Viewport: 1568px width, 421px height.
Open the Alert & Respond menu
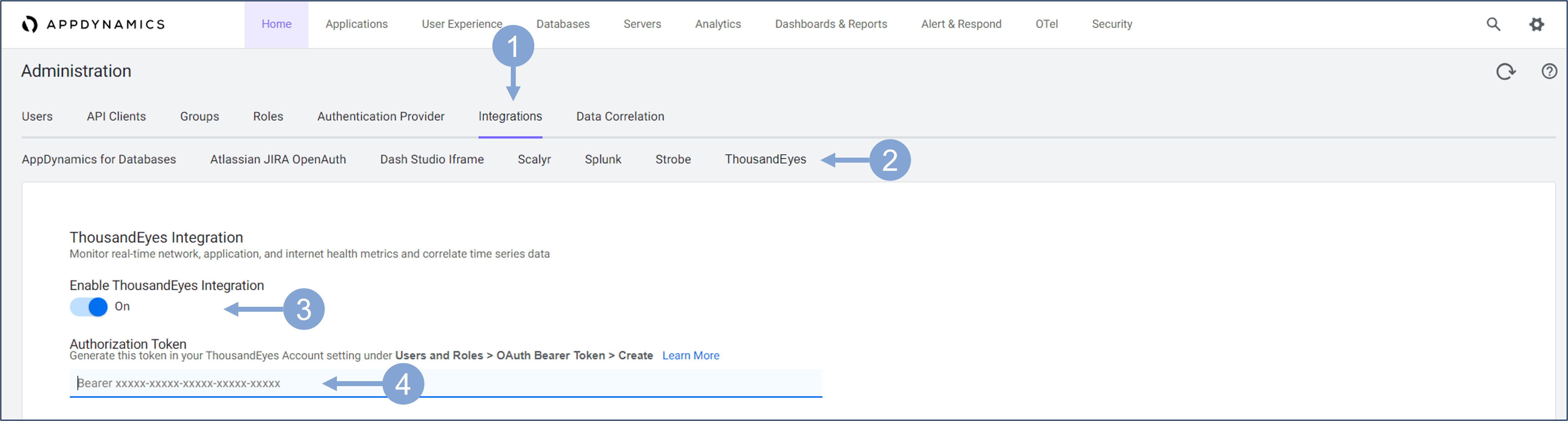click(x=960, y=24)
